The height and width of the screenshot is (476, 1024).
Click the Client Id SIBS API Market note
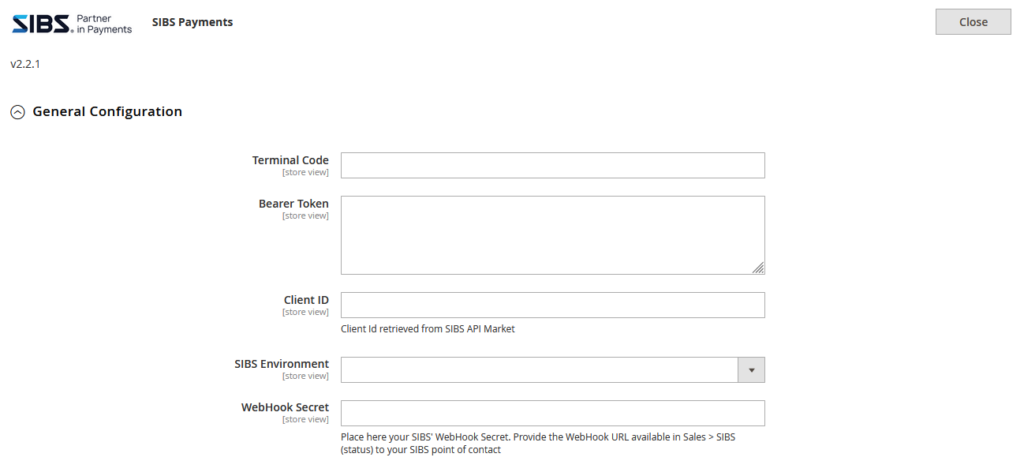point(428,329)
